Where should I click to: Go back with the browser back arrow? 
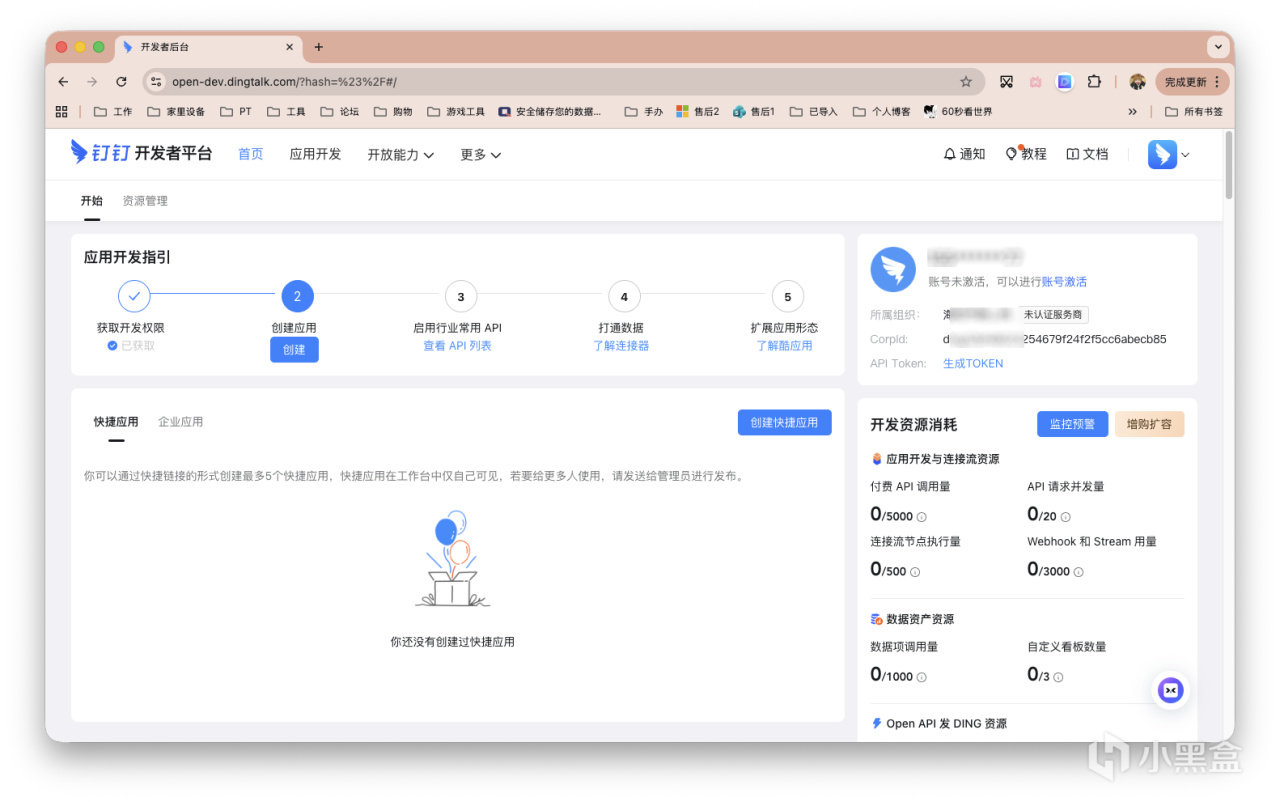tap(64, 82)
